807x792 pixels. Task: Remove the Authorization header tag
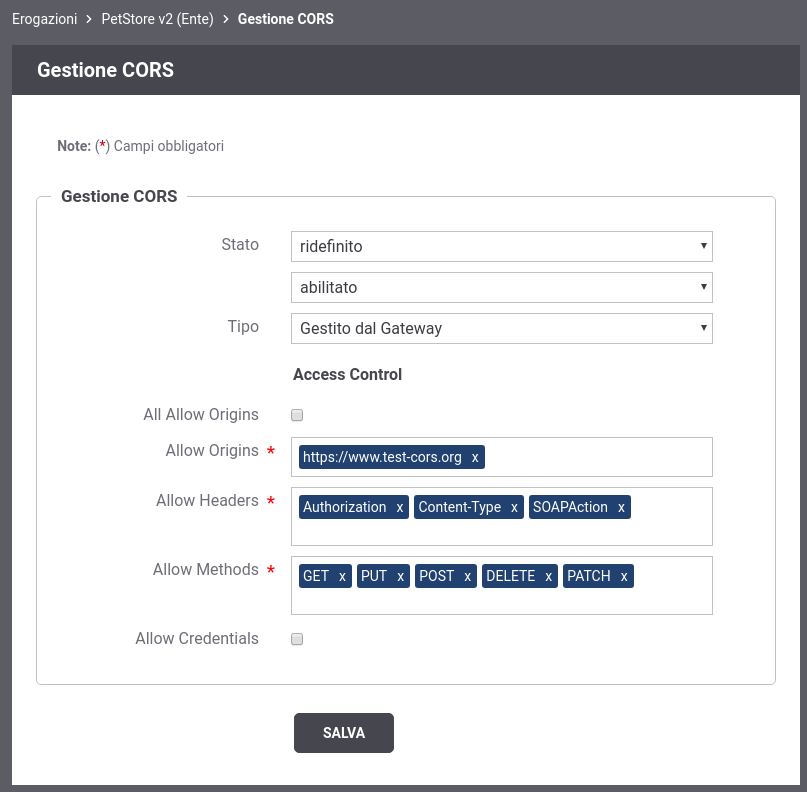click(399, 507)
